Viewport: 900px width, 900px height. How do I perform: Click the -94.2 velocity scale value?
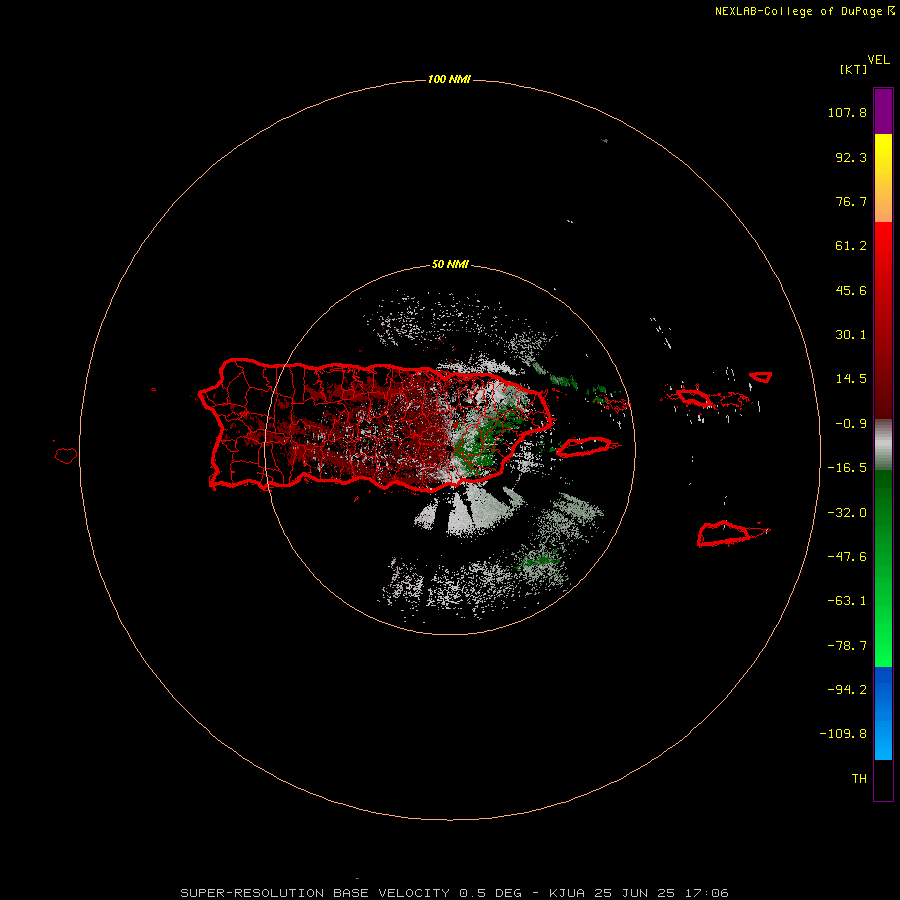click(x=847, y=690)
